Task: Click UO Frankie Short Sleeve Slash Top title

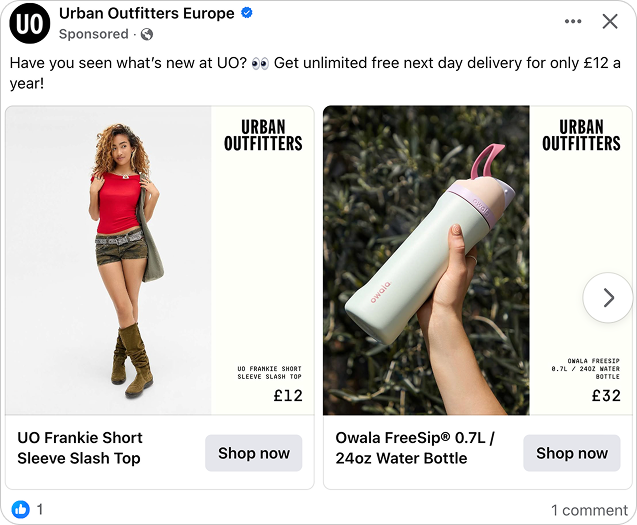Action: [80, 448]
